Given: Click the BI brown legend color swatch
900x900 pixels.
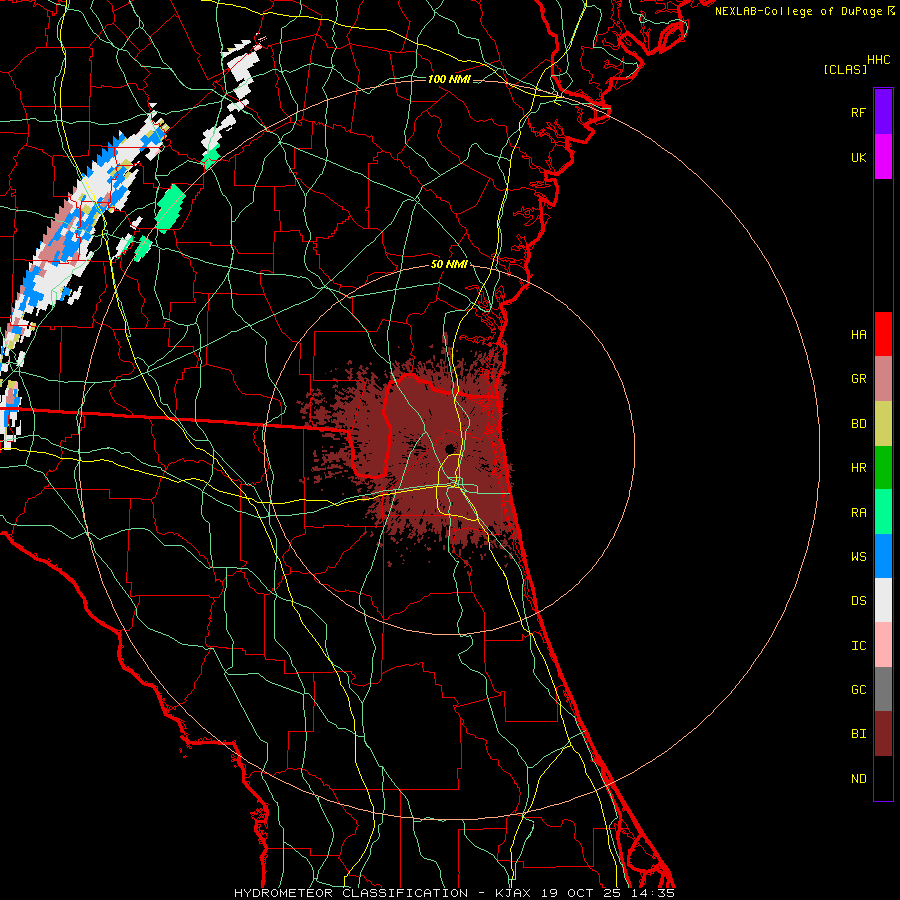Looking at the screenshot, I should [883, 734].
